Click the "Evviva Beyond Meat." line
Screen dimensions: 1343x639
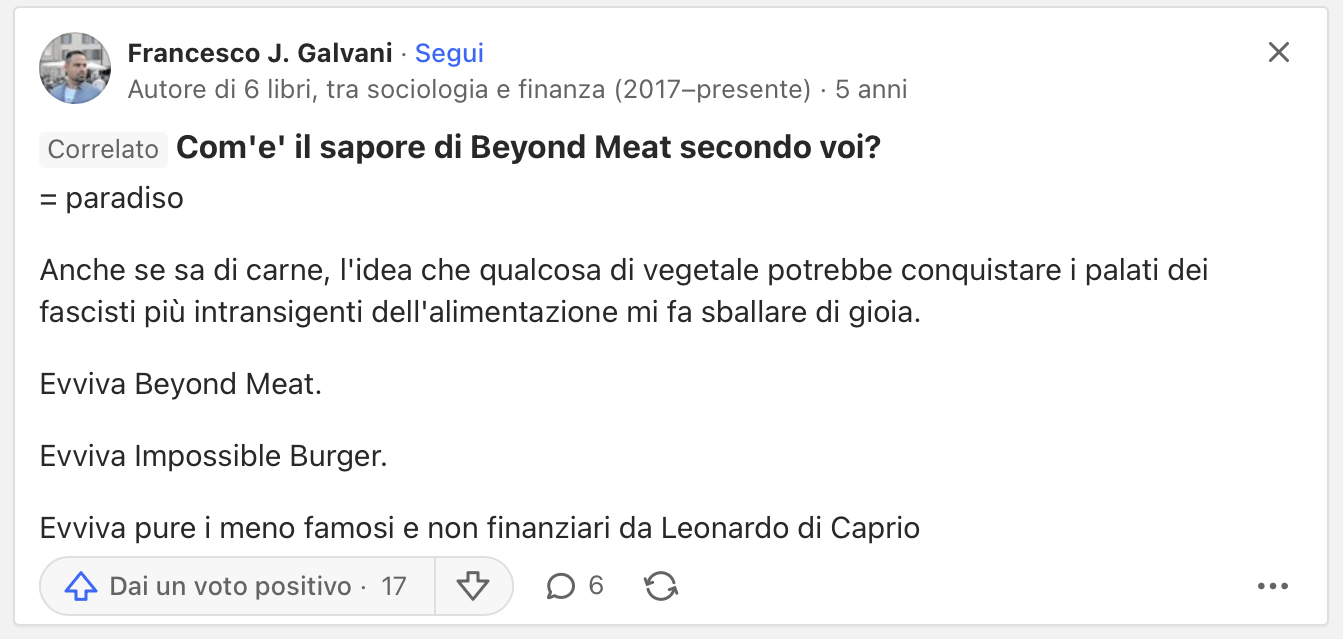[x=181, y=384]
